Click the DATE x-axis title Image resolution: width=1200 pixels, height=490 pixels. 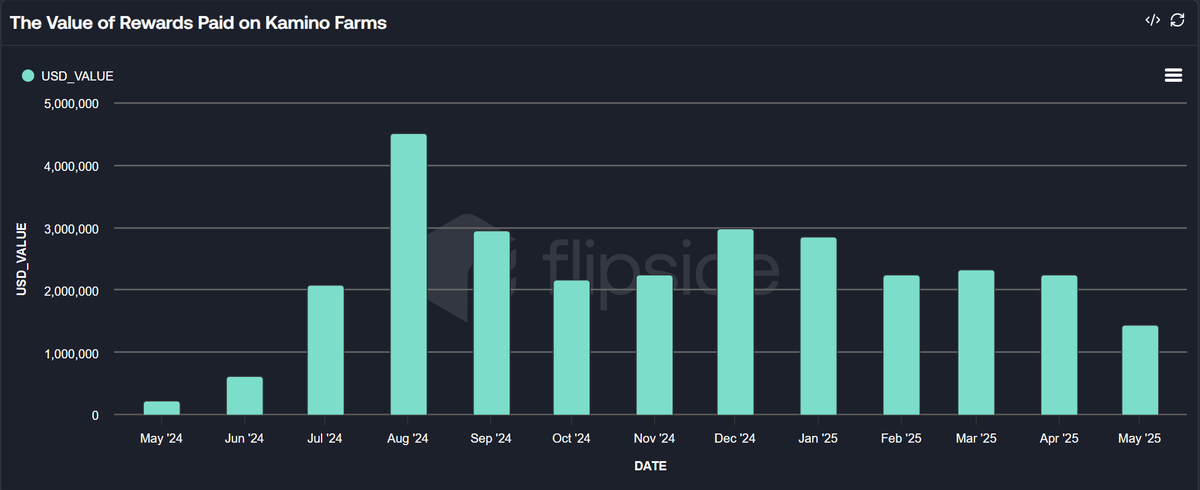pyautogui.click(x=650, y=466)
